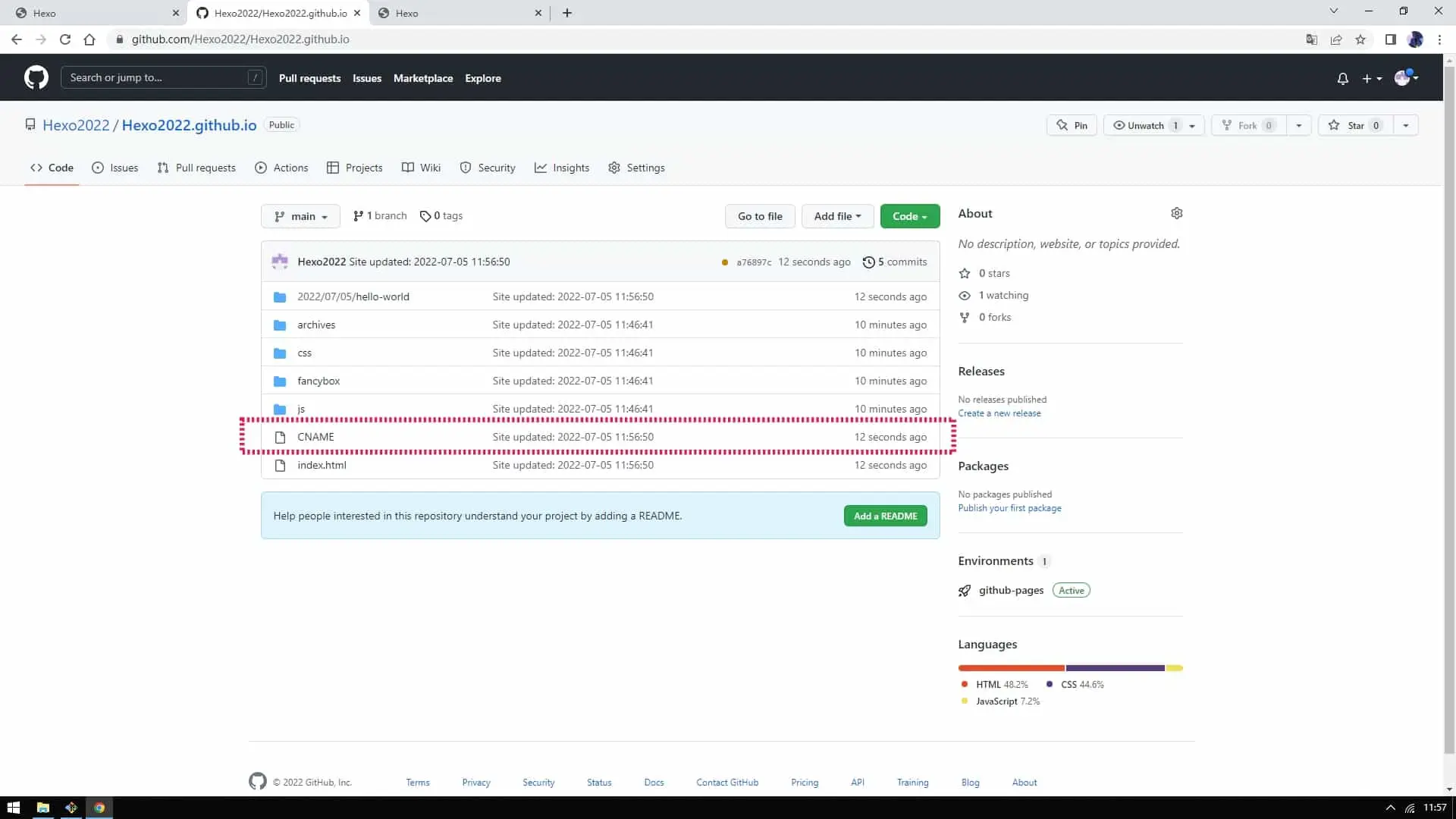
Task: Toggle the Star button for this repository
Action: (x=1356, y=125)
